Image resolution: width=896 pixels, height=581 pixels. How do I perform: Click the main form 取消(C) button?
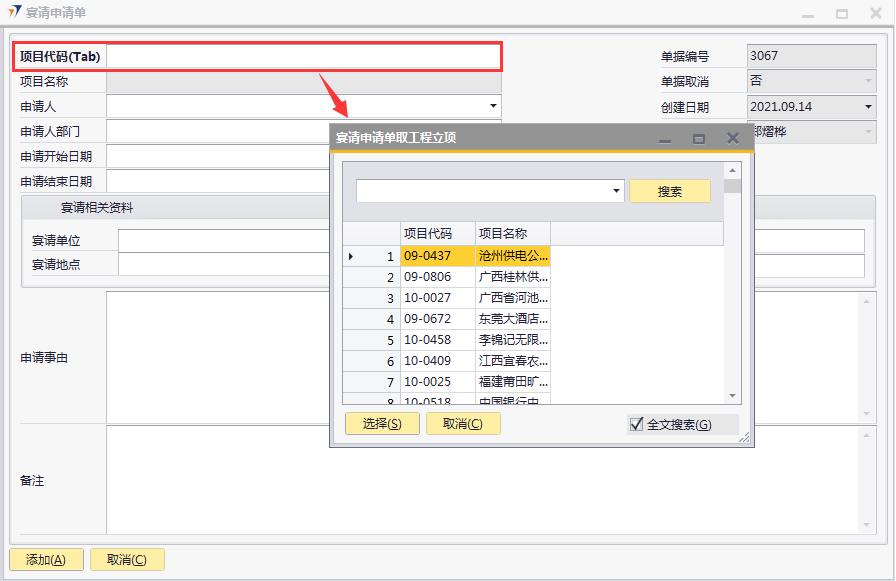[x=127, y=560]
